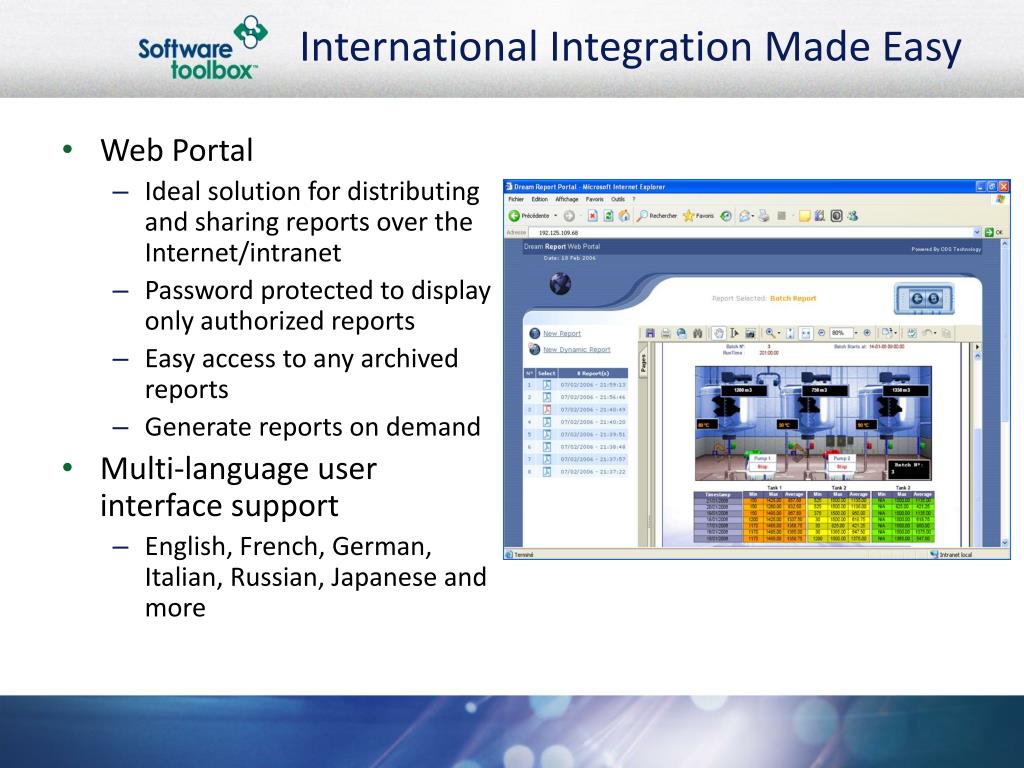Select the hand pan tool
1024x768 pixels.
tap(718, 333)
